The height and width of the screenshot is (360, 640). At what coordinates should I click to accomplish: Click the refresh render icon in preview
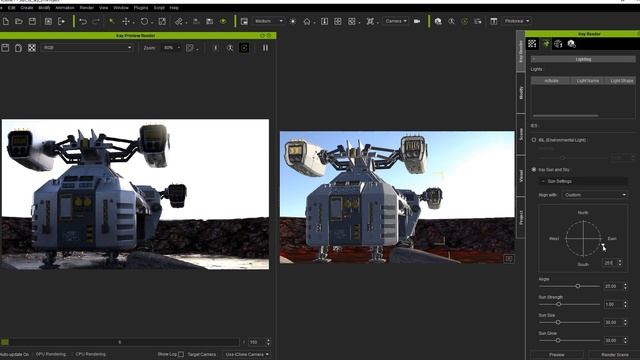(244, 48)
